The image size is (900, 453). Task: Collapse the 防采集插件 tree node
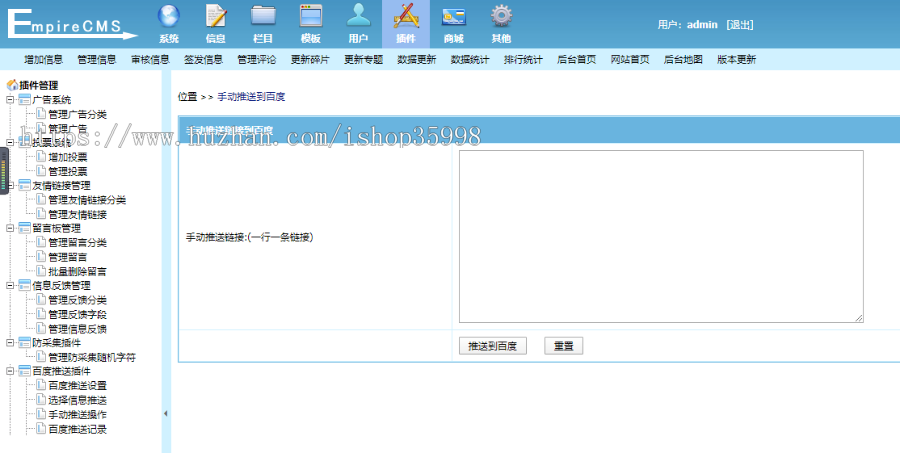coord(10,343)
